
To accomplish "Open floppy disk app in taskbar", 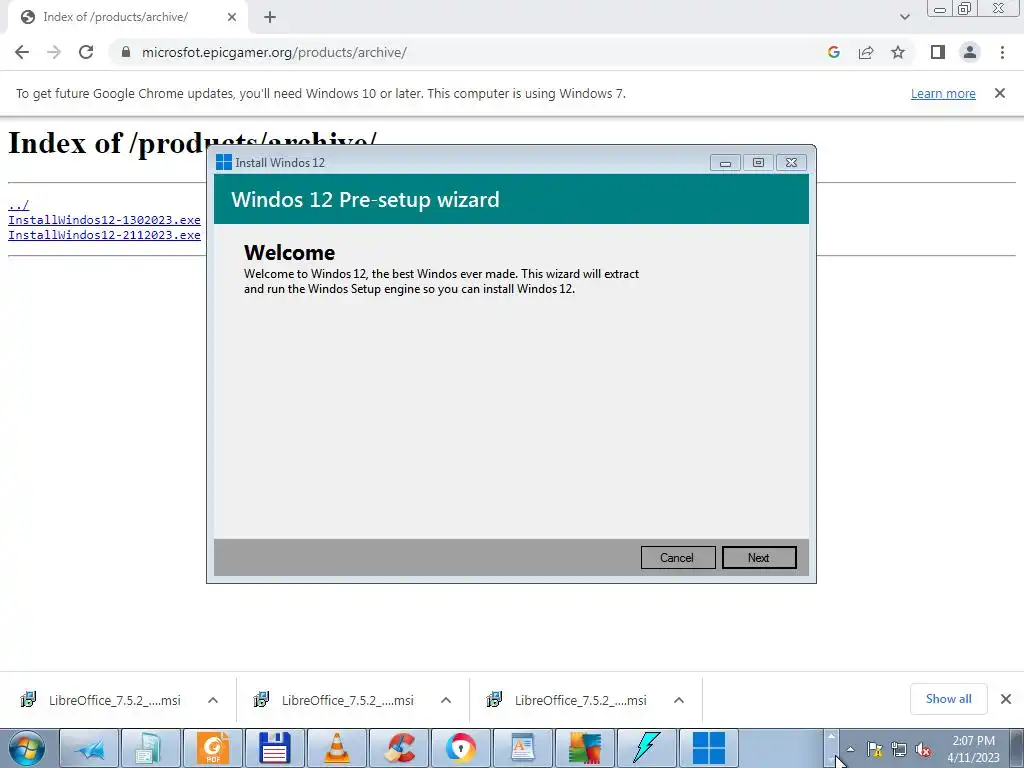I will pyautogui.click(x=275, y=748).
